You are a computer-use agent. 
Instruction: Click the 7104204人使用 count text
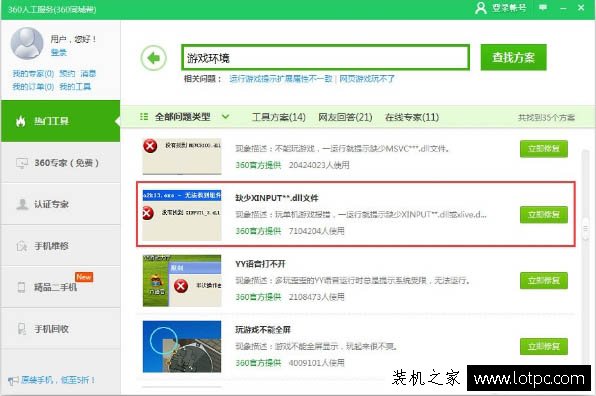(317, 231)
